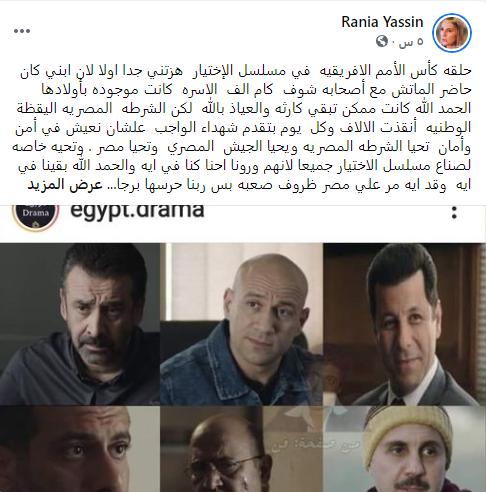Expand post with 'عرض المزيد'

pyautogui.click(x=65, y=184)
